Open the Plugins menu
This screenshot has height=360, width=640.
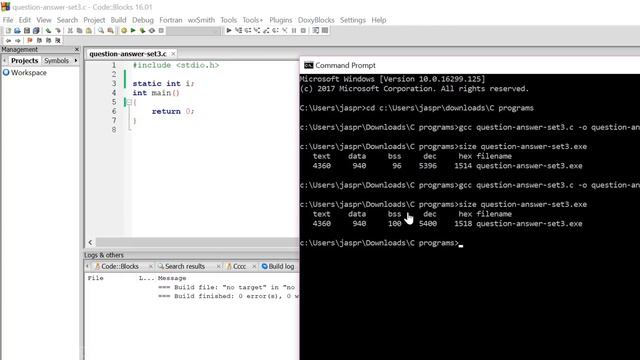tap(280, 20)
